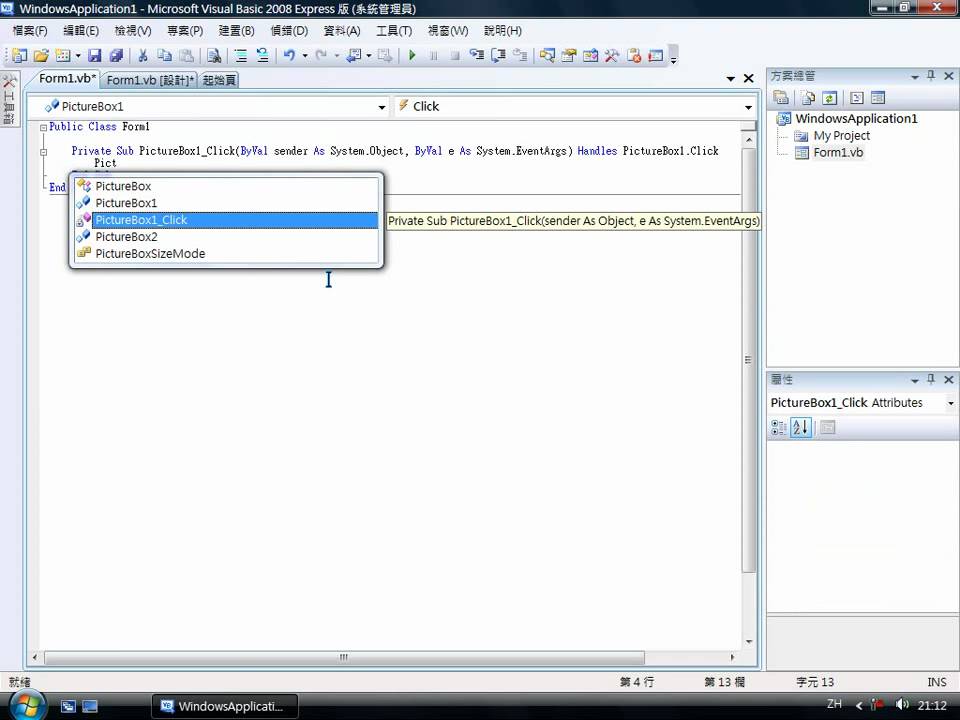The width and height of the screenshot is (960, 720).
Task: Collapse the PictureBox1_Click sub outline
Action: [43, 152]
